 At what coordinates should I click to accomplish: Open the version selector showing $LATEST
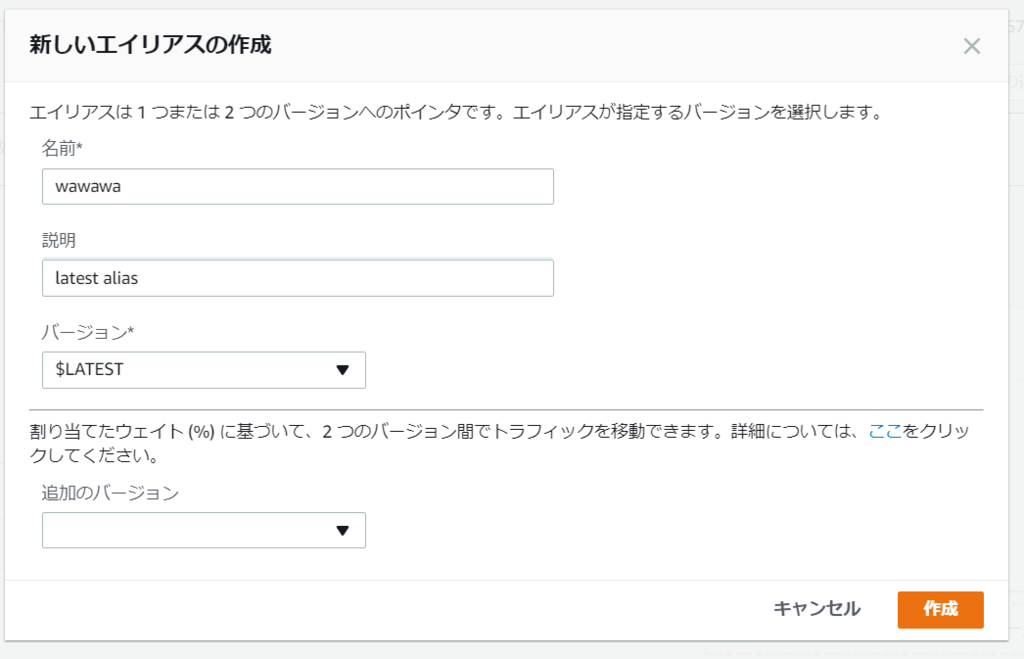click(204, 370)
